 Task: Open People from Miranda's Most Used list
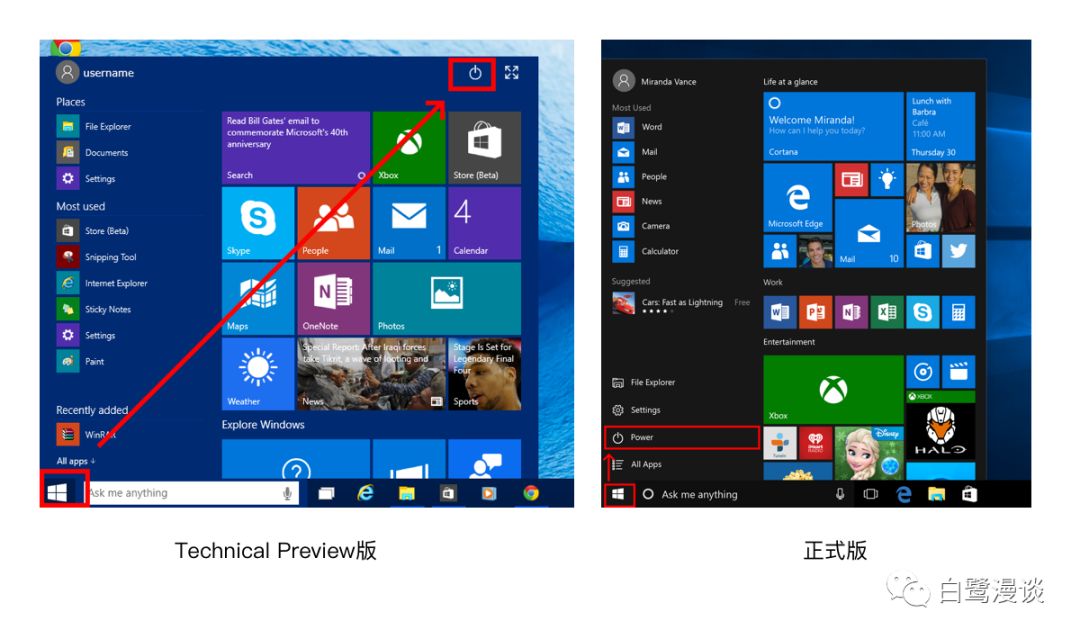(x=640, y=176)
